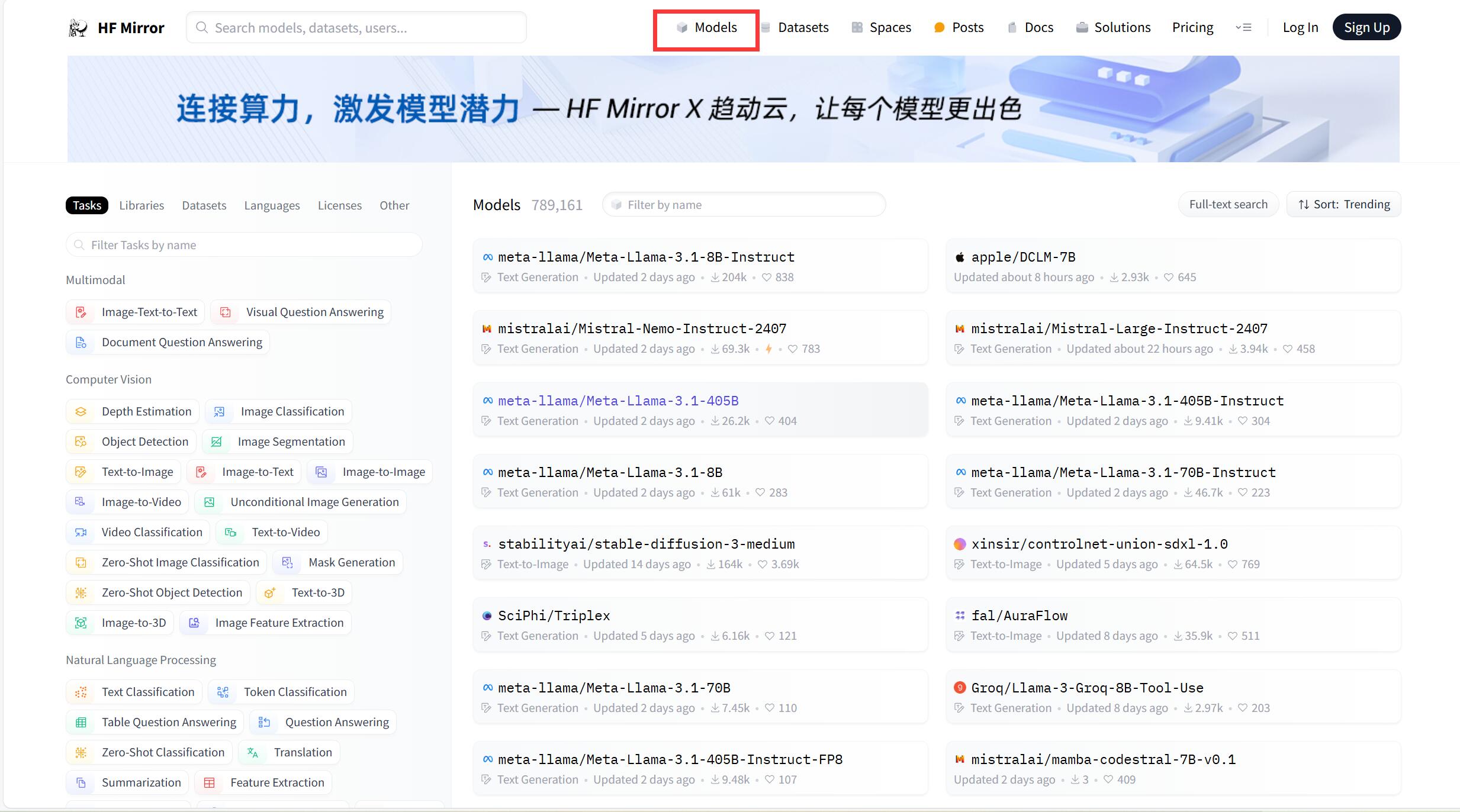Click the Image-to-Video task icon
The image size is (1460, 812).
tap(80, 502)
